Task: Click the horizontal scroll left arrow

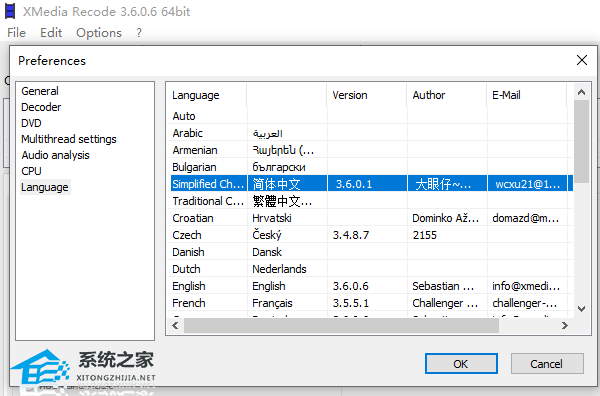Action: (176, 326)
